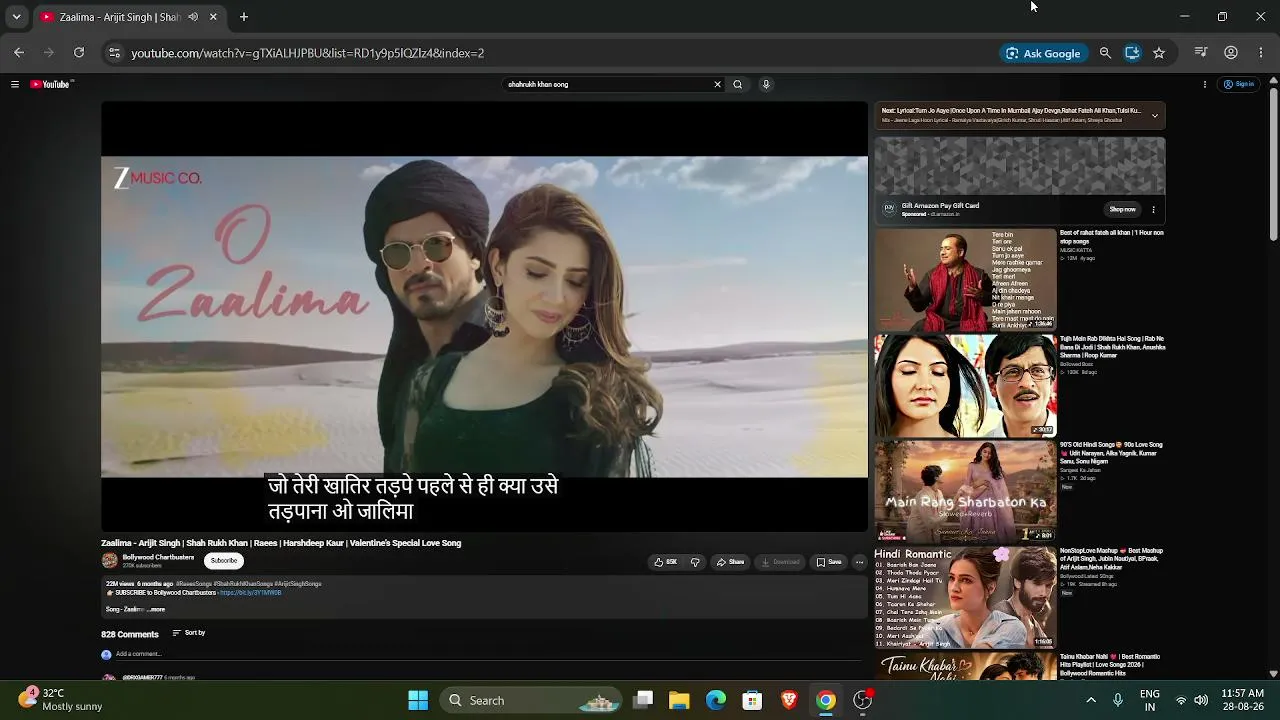Save the video to a playlist
The width and height of the screenshot is (1280, 720).
coord(829,562)
